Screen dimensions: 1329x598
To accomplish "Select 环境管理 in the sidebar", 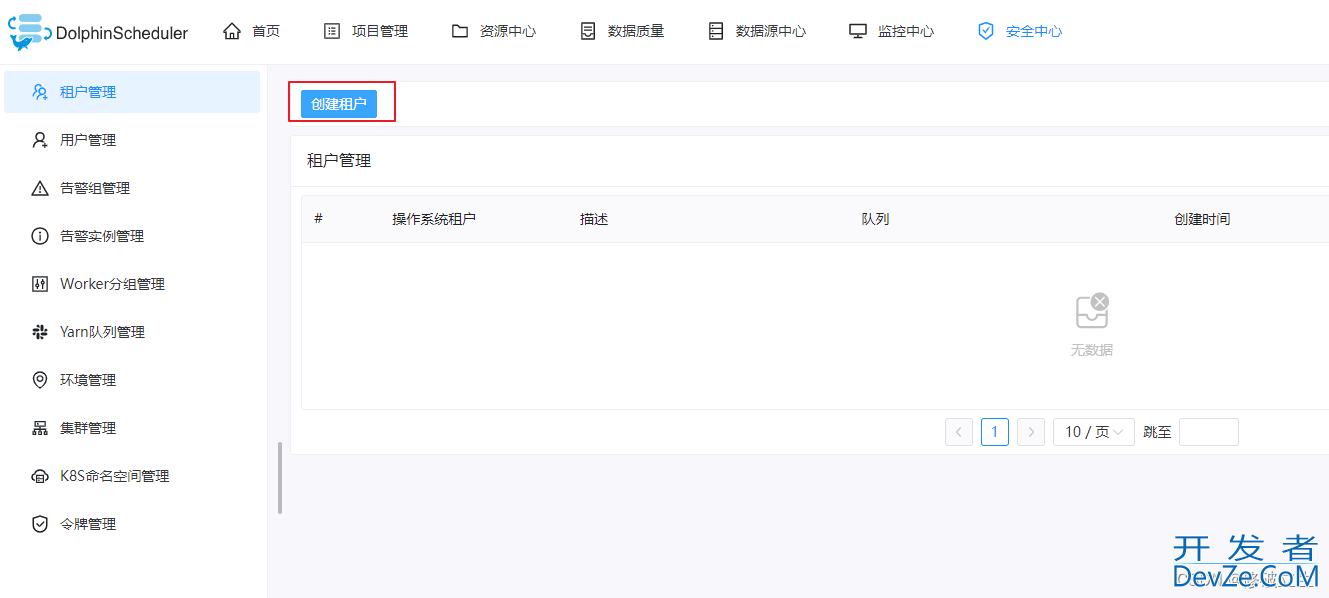I will pos(132,380).
